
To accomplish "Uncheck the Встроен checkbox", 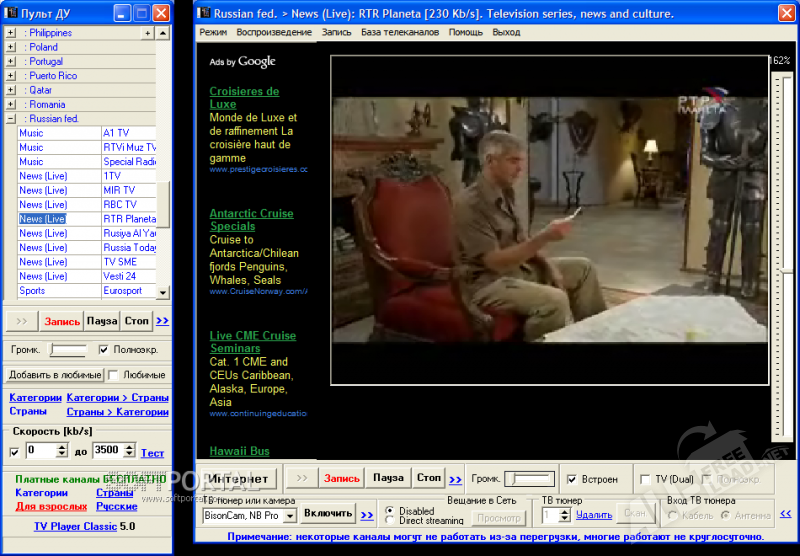I will coord(572,479).
